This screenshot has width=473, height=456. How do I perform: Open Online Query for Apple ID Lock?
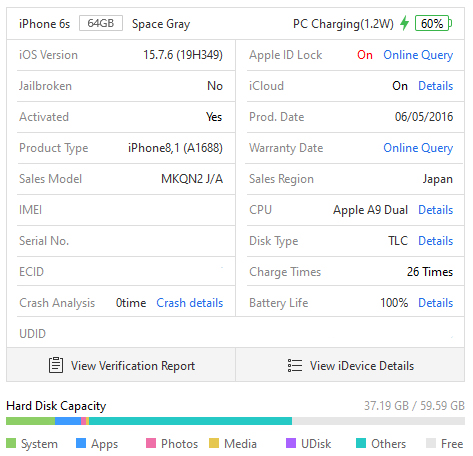click(x=418, y=55)
